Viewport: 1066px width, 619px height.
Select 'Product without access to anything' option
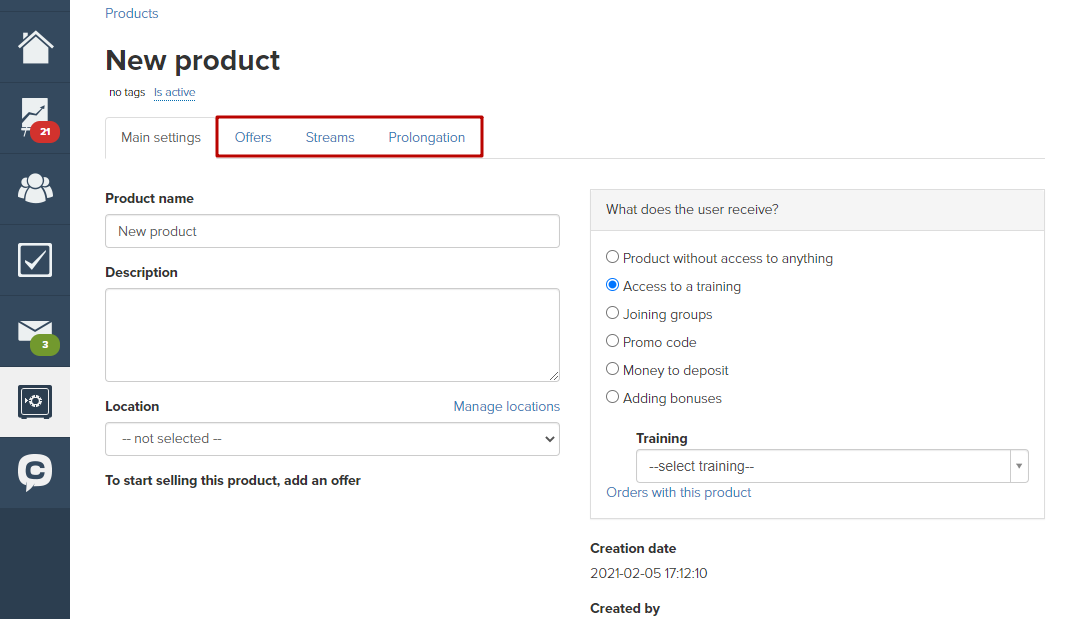[613, 257]
